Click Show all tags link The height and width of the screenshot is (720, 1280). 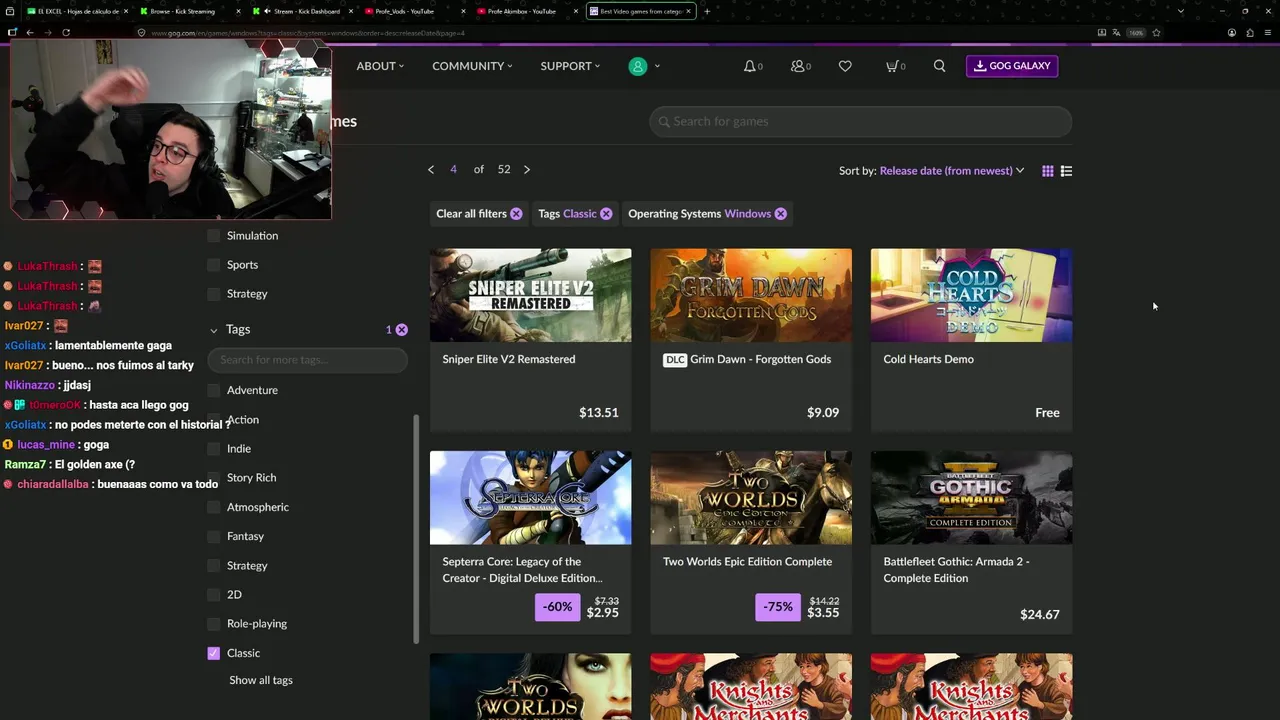point(261,680)
